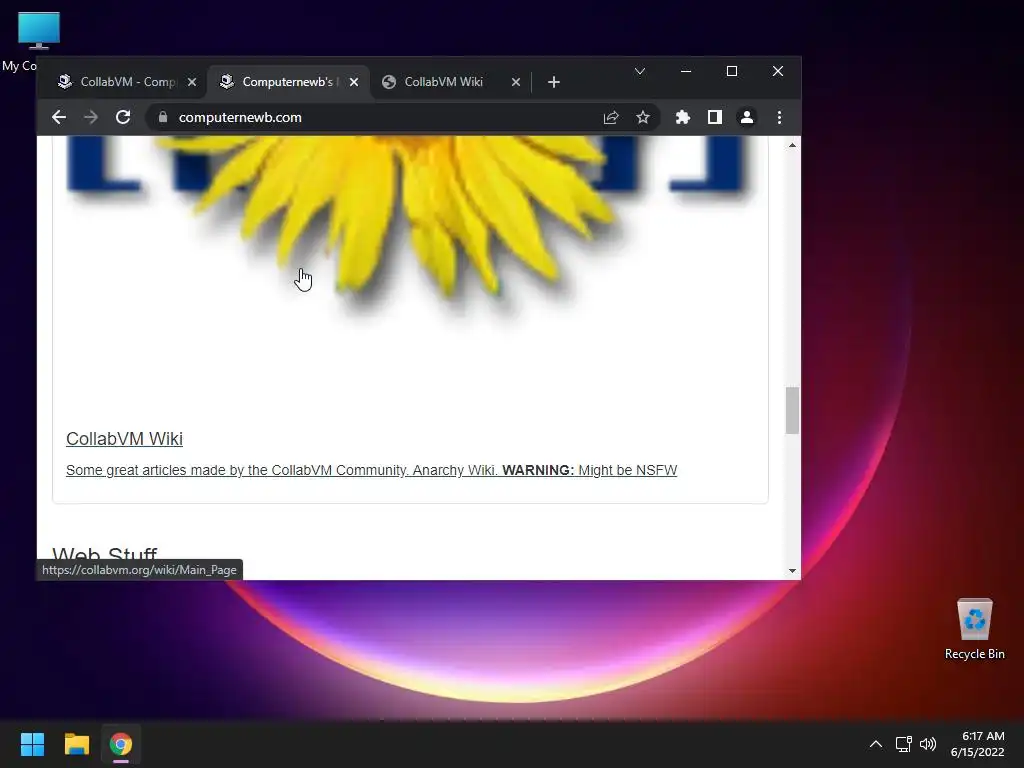Viewport: 1024px width, 768px height.
Task: Click the browser forward arrow
Action: click(91, 118)
